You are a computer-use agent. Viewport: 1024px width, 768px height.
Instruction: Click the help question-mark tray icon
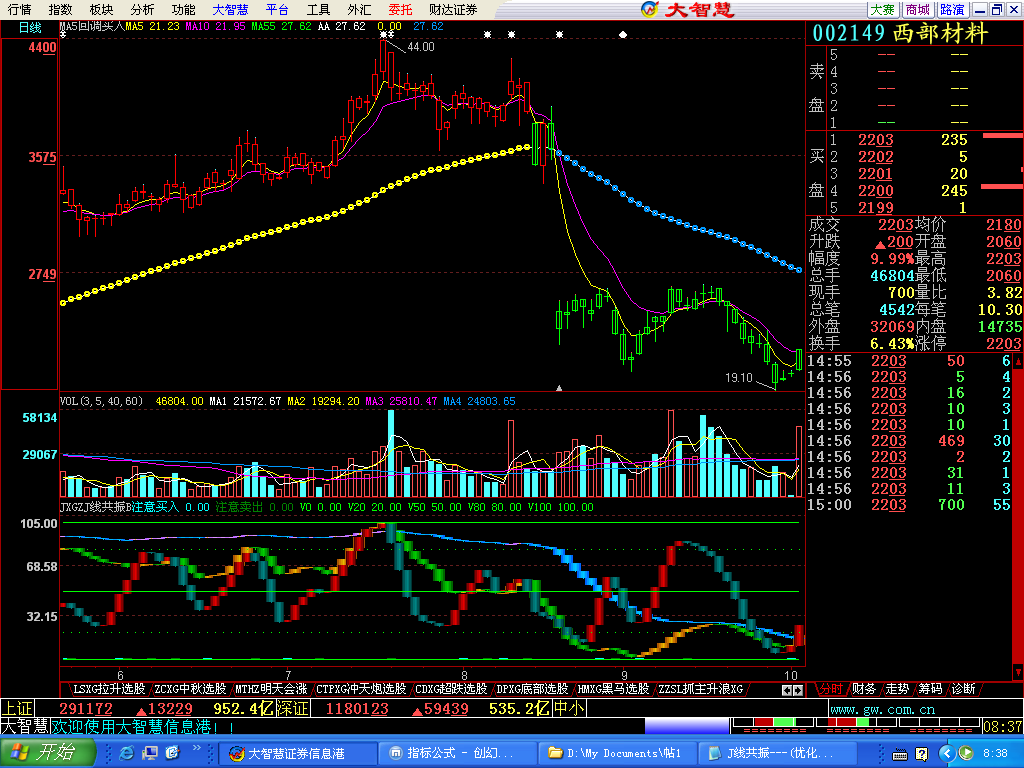pyautogui.click(x=921, y=755)
